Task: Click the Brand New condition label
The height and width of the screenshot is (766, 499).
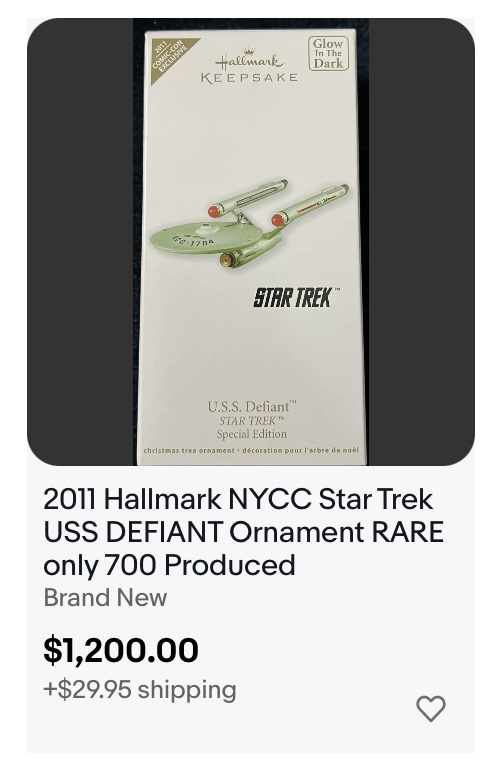Action: pyautogui.click(x=105, y=597)
